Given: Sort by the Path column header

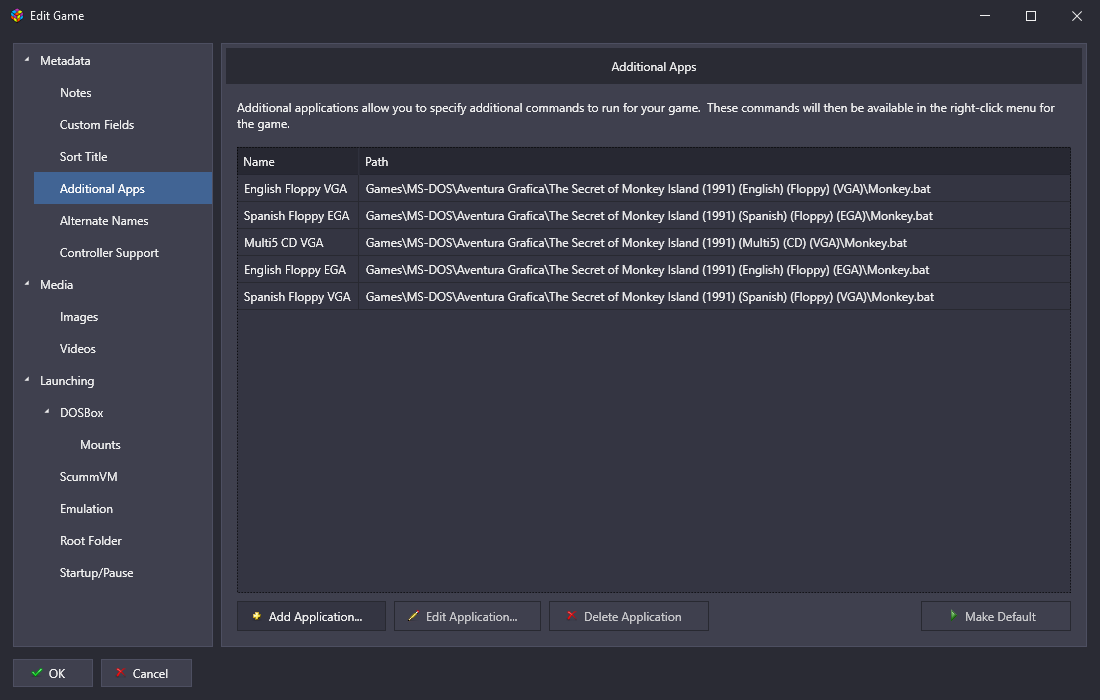Looking at the screenshot, I should tap(714, 161).
